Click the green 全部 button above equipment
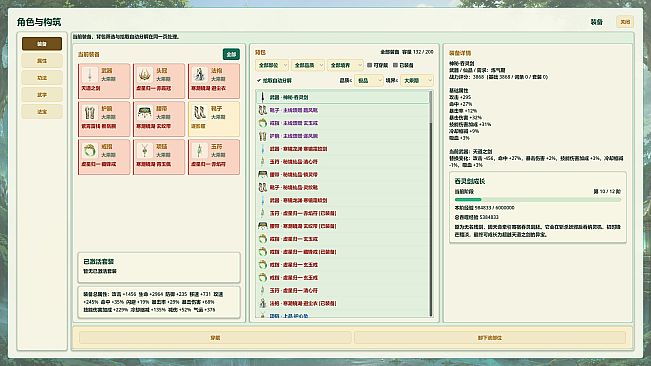651x366 pixels. 231,54
